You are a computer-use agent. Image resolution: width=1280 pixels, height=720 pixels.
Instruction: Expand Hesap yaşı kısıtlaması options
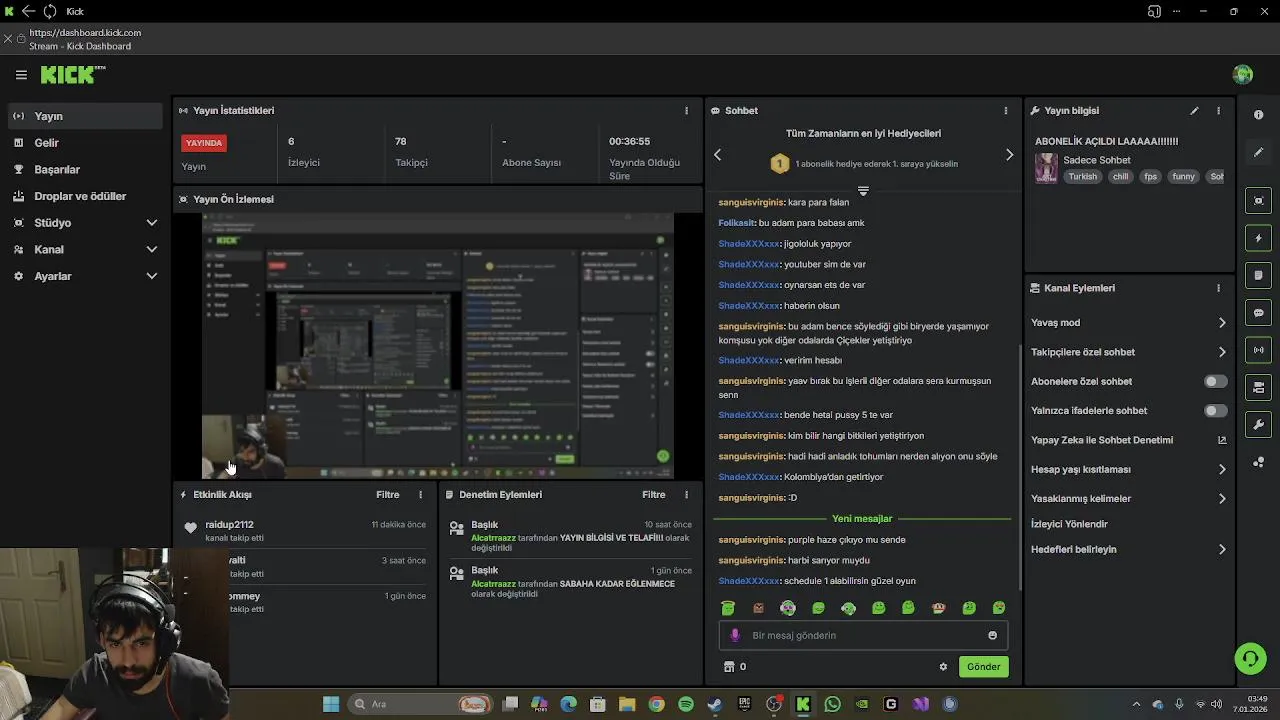pos(1221,469)
